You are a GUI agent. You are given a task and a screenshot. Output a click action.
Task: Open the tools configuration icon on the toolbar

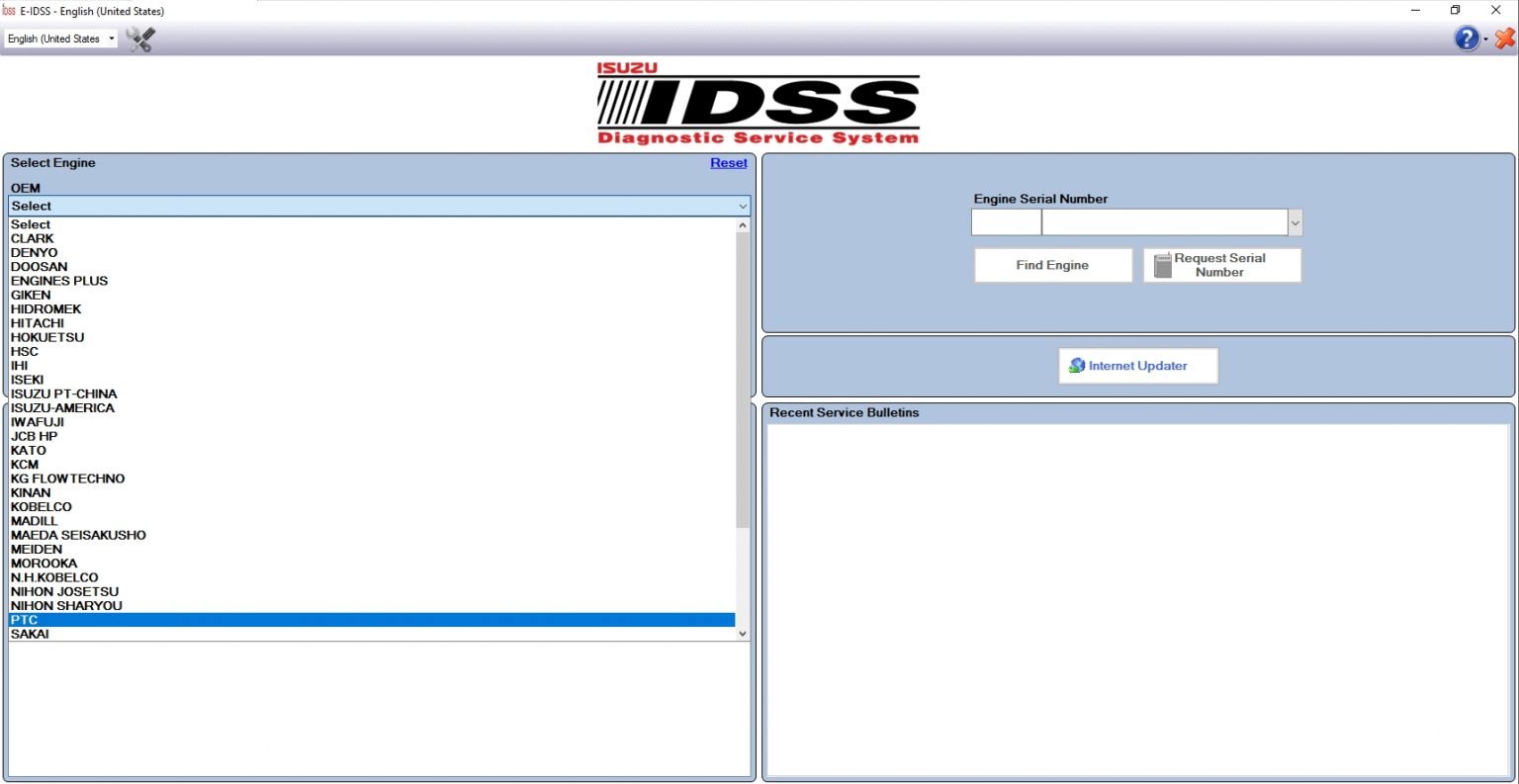[139, 40]
